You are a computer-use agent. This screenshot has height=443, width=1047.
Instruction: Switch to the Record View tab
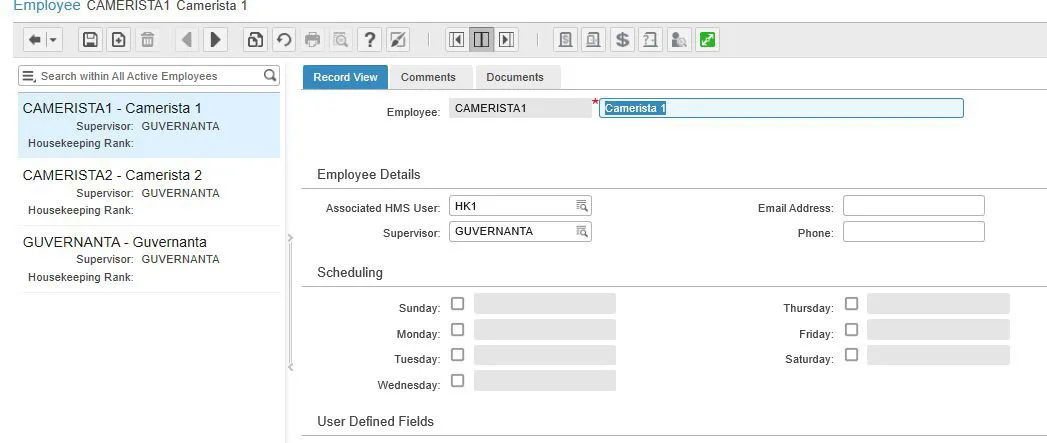coord(345,77)
